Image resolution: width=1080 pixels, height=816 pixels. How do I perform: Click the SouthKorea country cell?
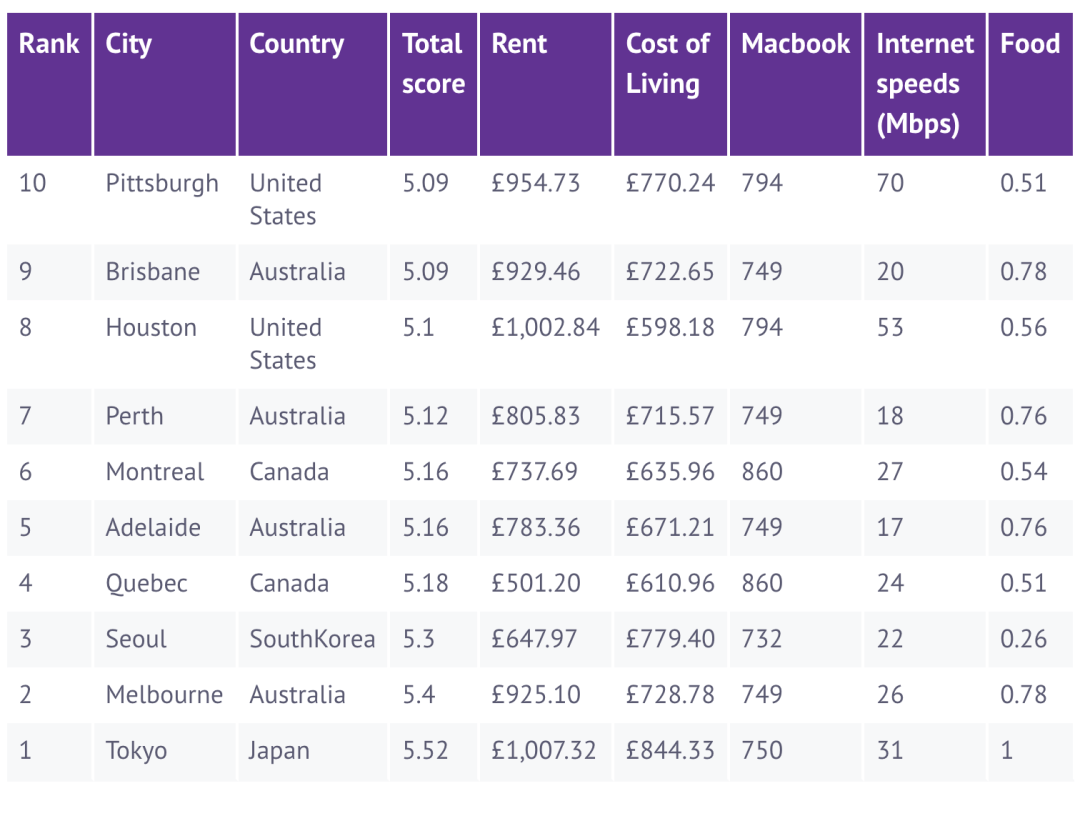click(312, 640)
